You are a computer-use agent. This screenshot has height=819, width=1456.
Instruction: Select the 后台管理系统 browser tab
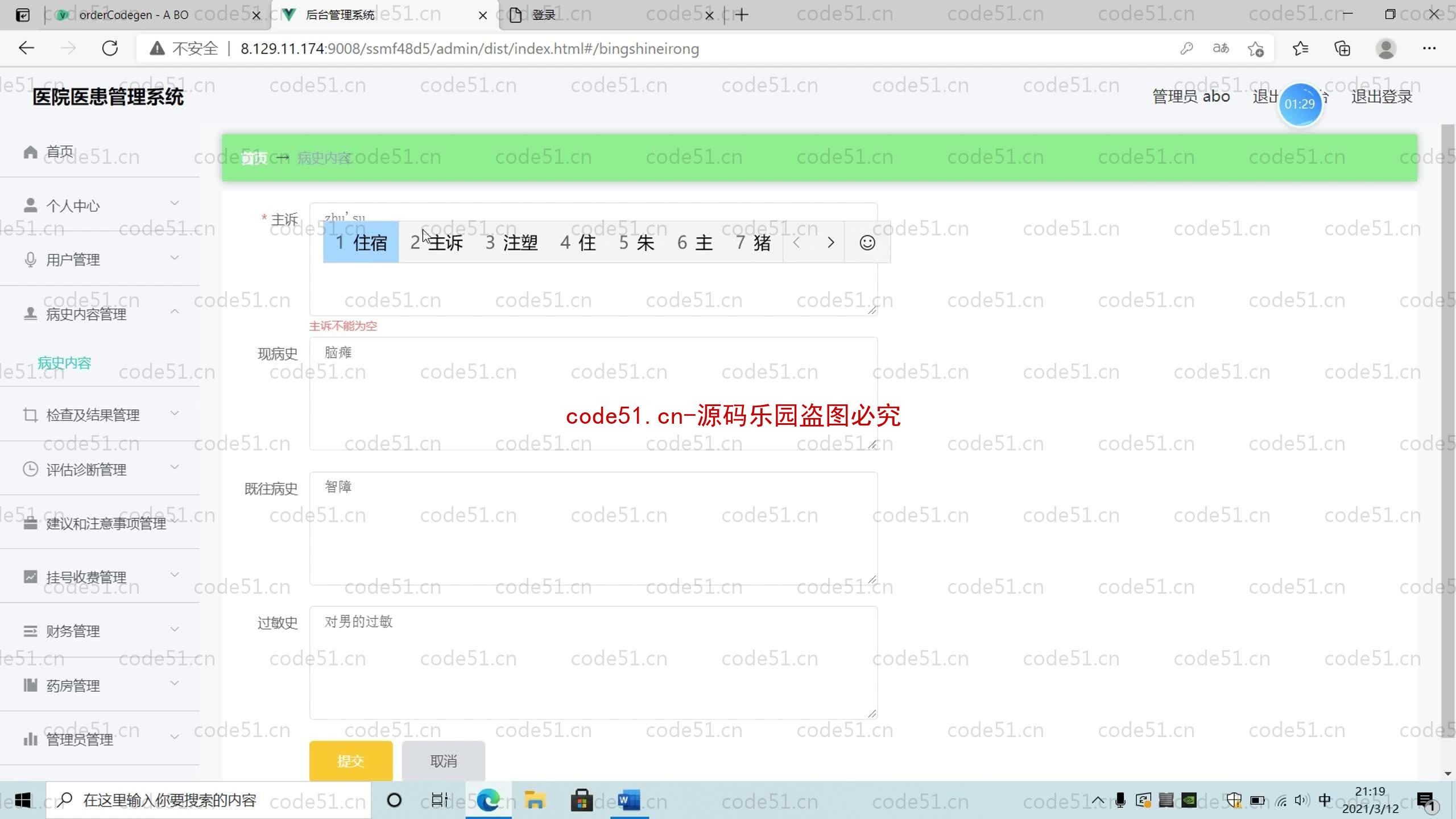click(384, 15)
